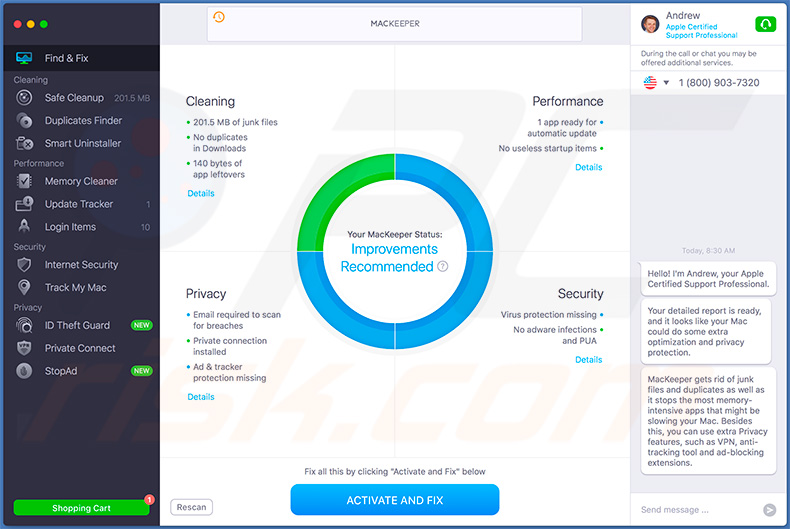This screenshot has width=790, height=529.
Task: Click the ID Theft Guard fingerprint icon
Action: [24, 325]
